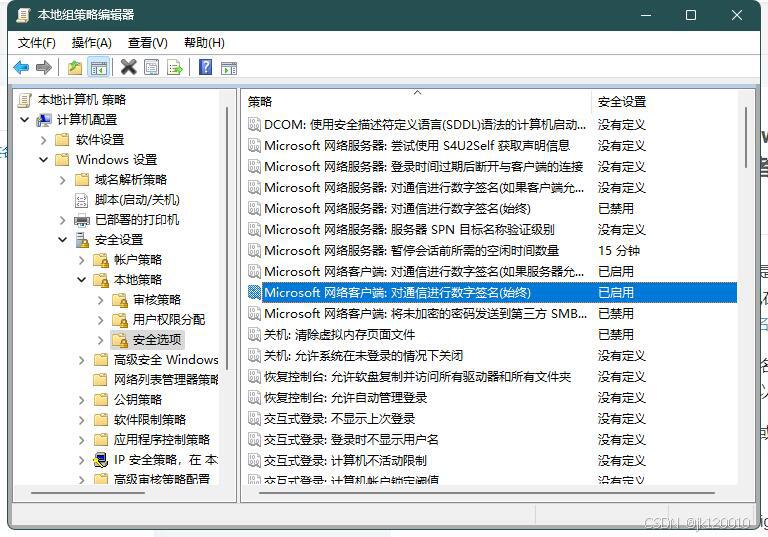
Task: Select 恢复控制台: 允许自动管理登录 row
Action: [x=490, y=397]
